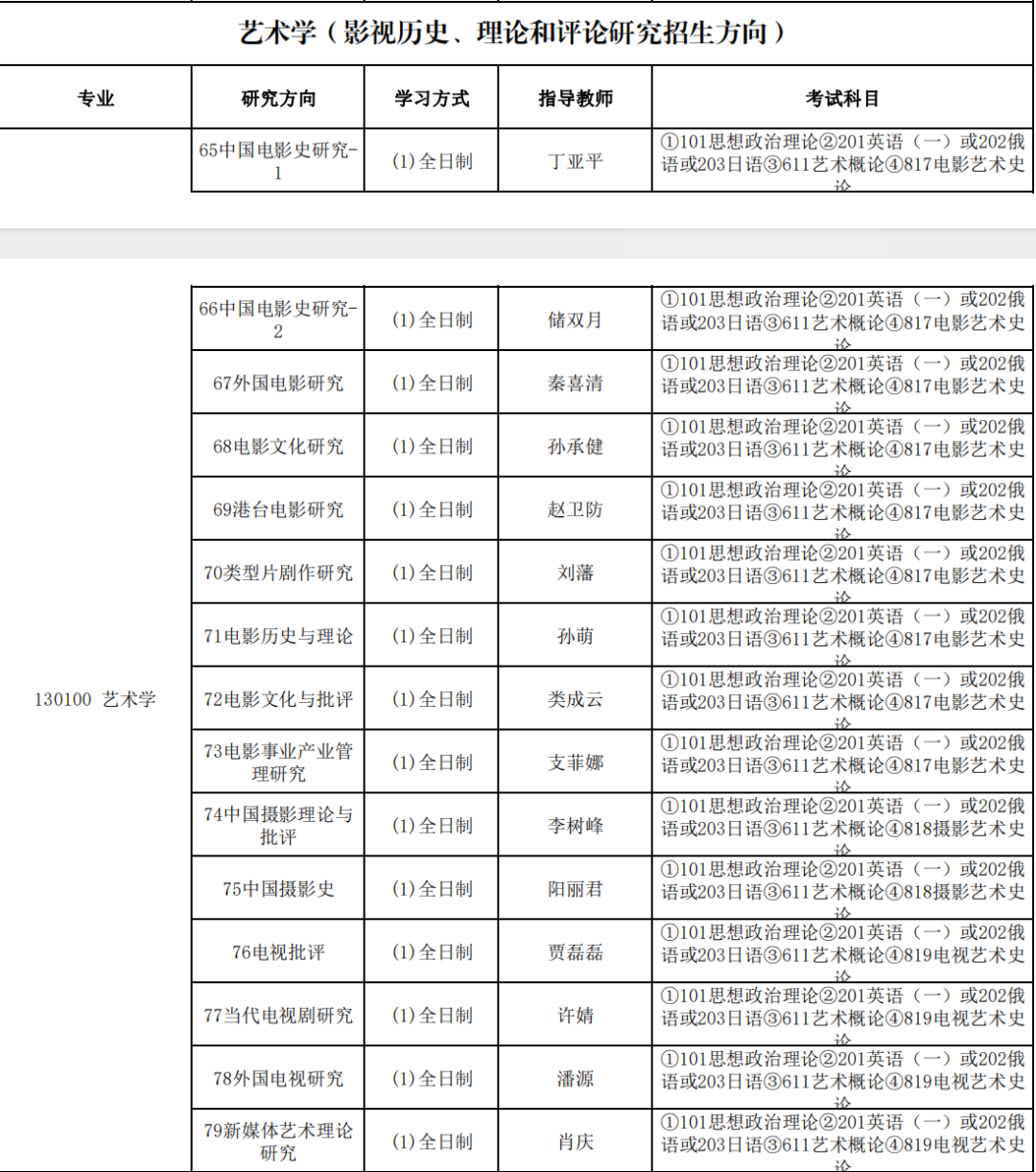
Task: Select the cell 71电影历史与理论
Action: coord(278,636)
